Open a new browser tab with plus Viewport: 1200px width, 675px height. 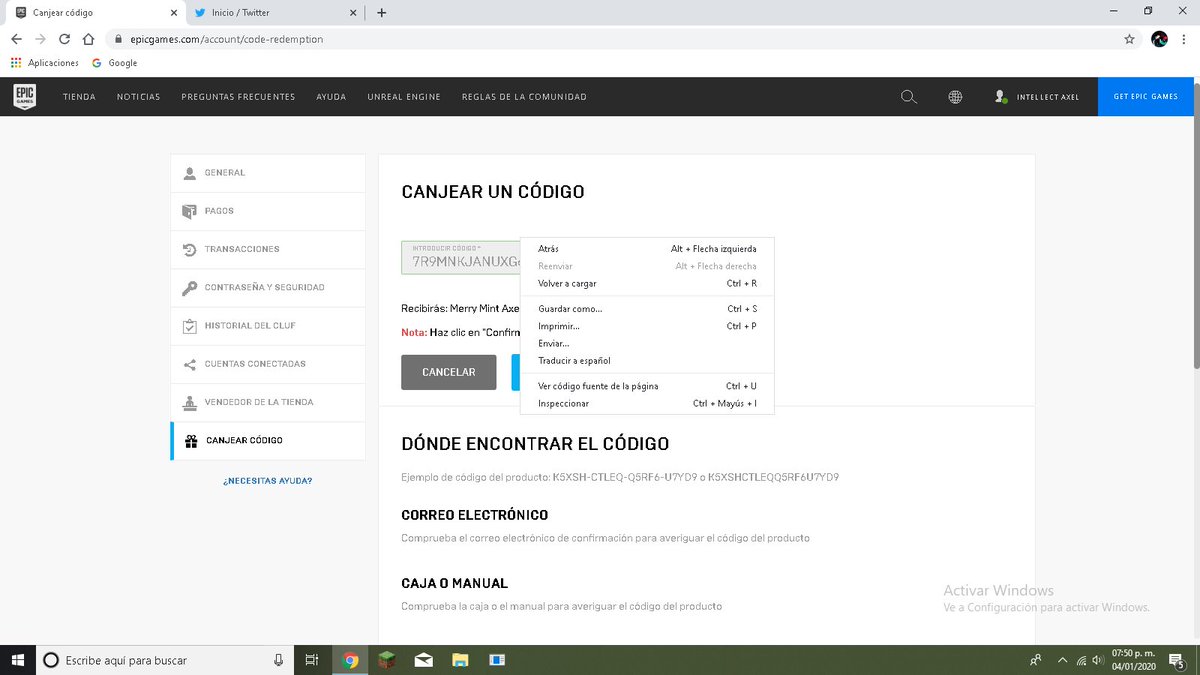381,13
